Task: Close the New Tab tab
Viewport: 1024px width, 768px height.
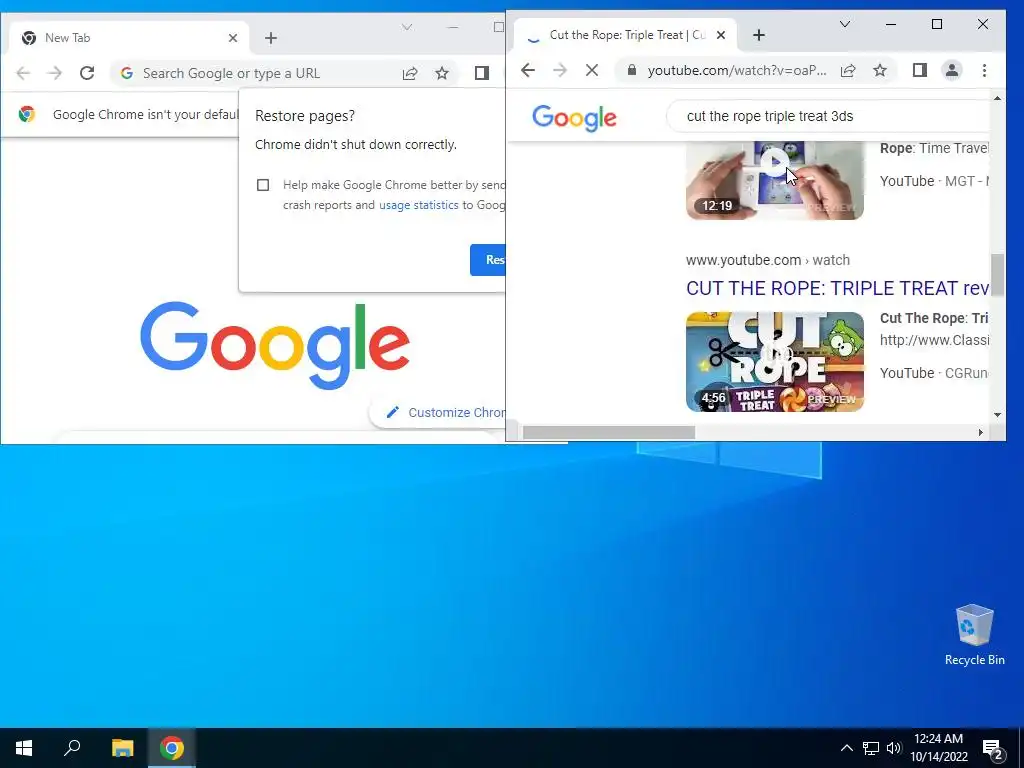Action: click(x=233, y=38)
